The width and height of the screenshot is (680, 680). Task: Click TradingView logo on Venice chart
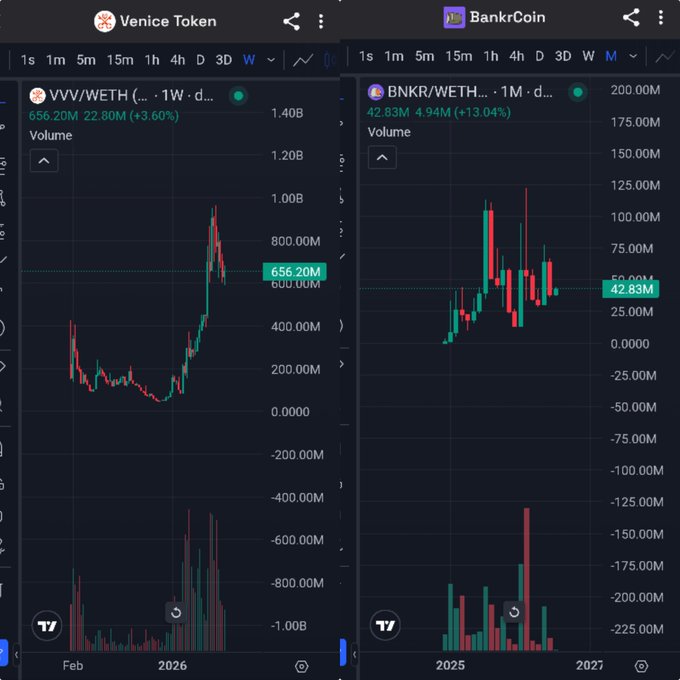[x=47, y=625]
